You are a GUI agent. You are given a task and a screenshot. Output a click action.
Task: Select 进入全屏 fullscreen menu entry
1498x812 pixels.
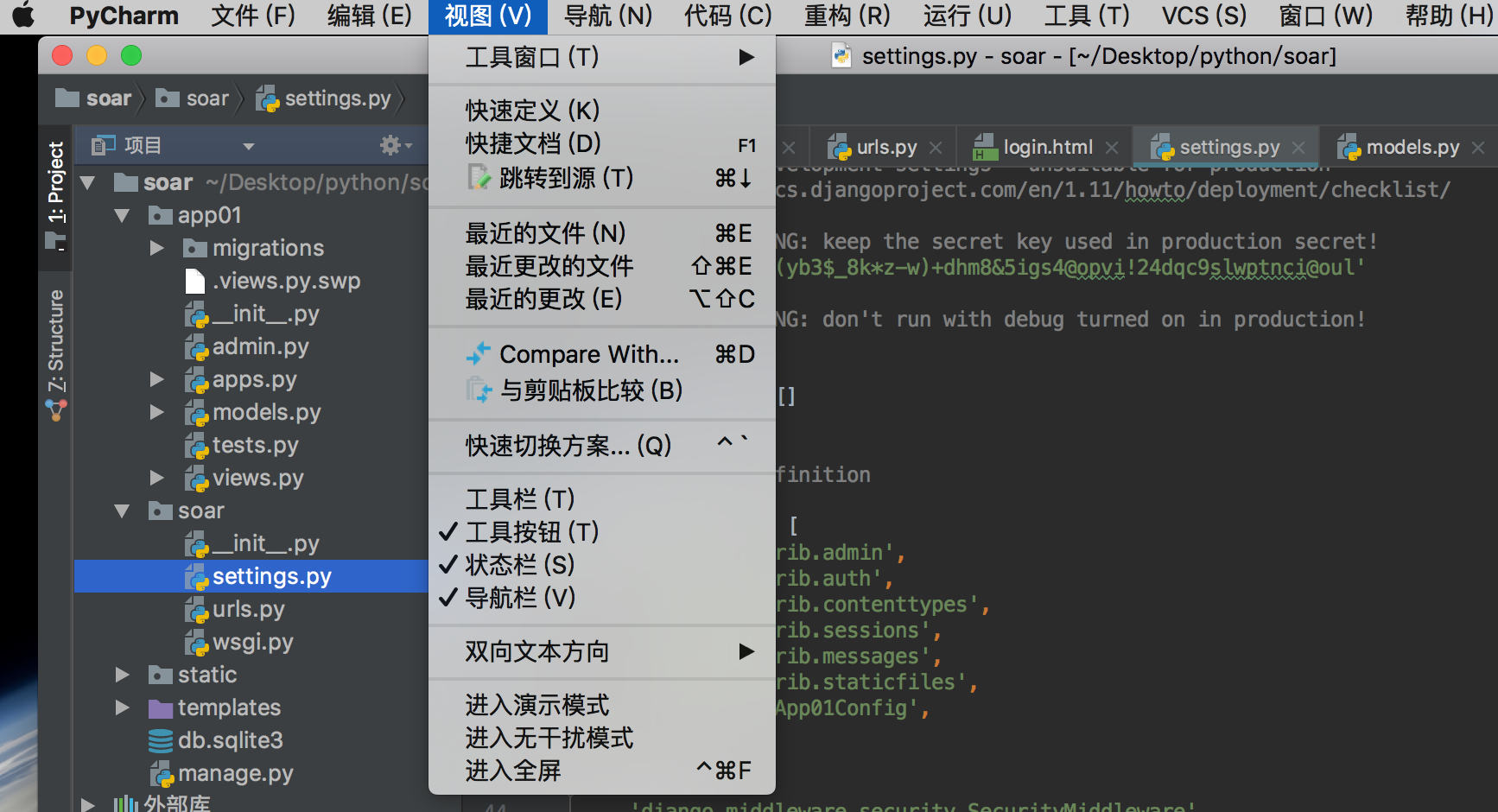click(602, 771)
